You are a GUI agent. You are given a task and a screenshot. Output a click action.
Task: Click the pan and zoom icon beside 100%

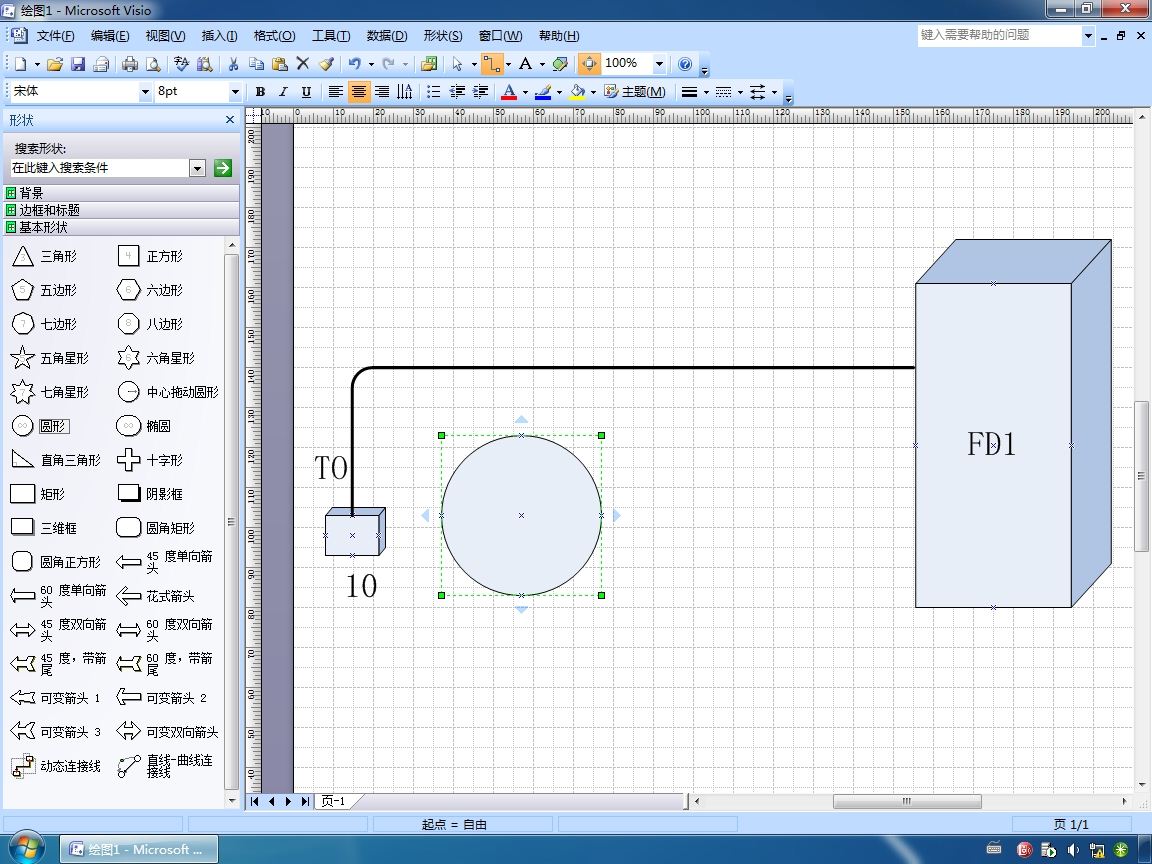588,64
